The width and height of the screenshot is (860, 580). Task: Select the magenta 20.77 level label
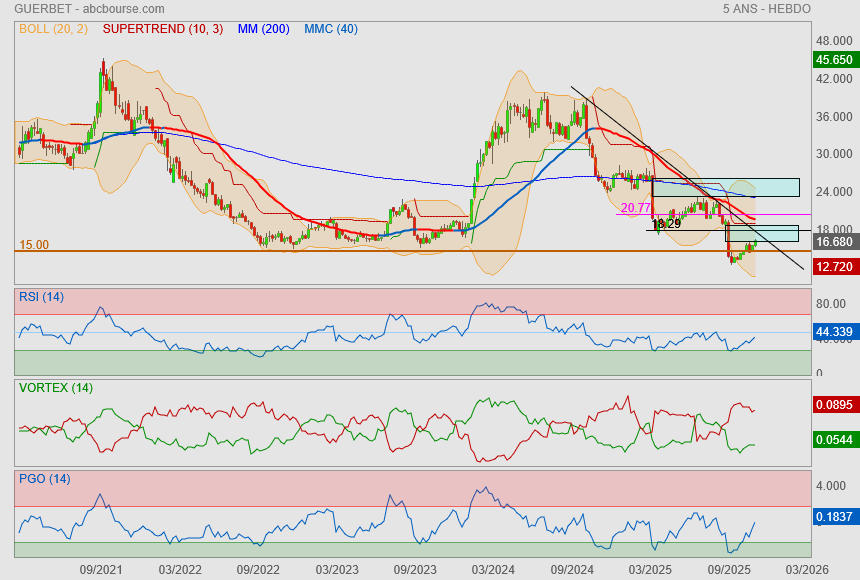pyautogui.click(x=635, y=208)
